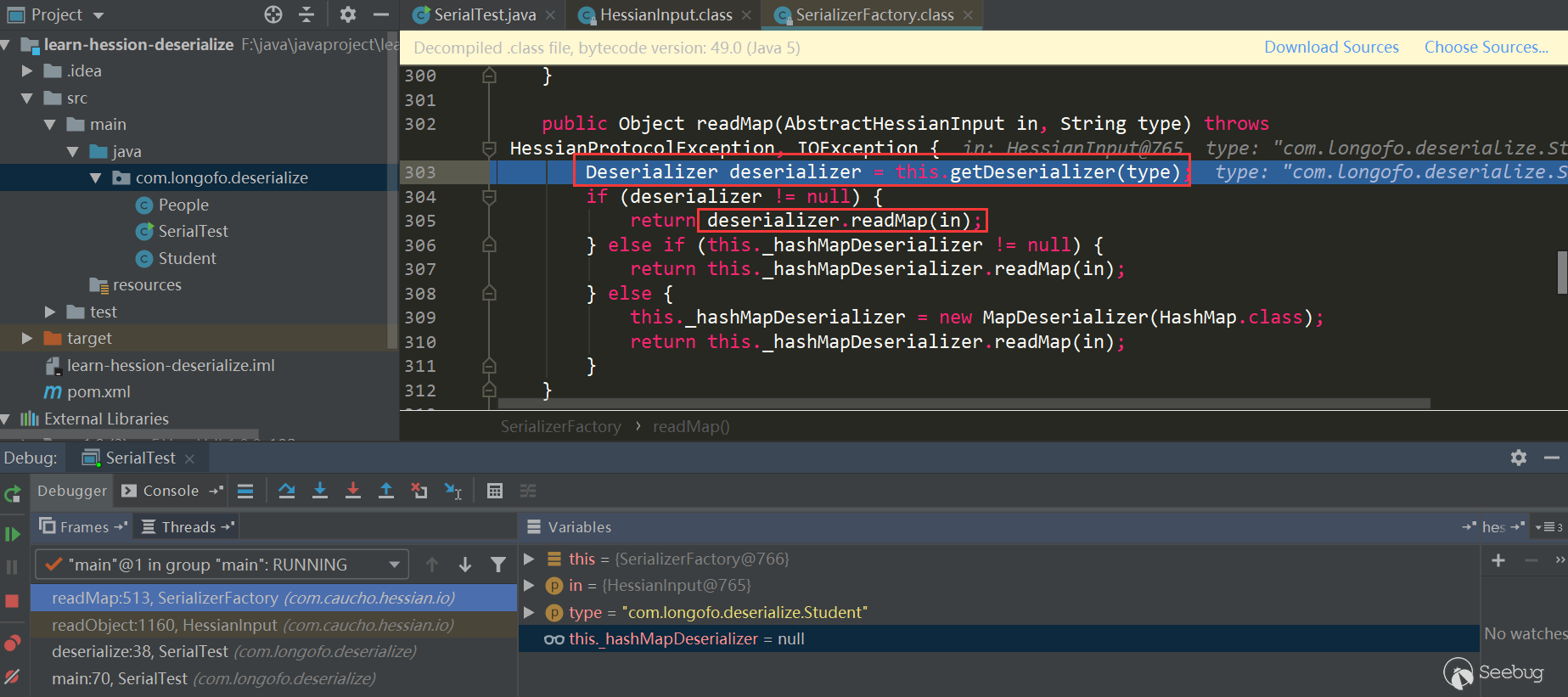Click the Run to Cursor icon
This screenshot has width=1568, height=697.
453,491
